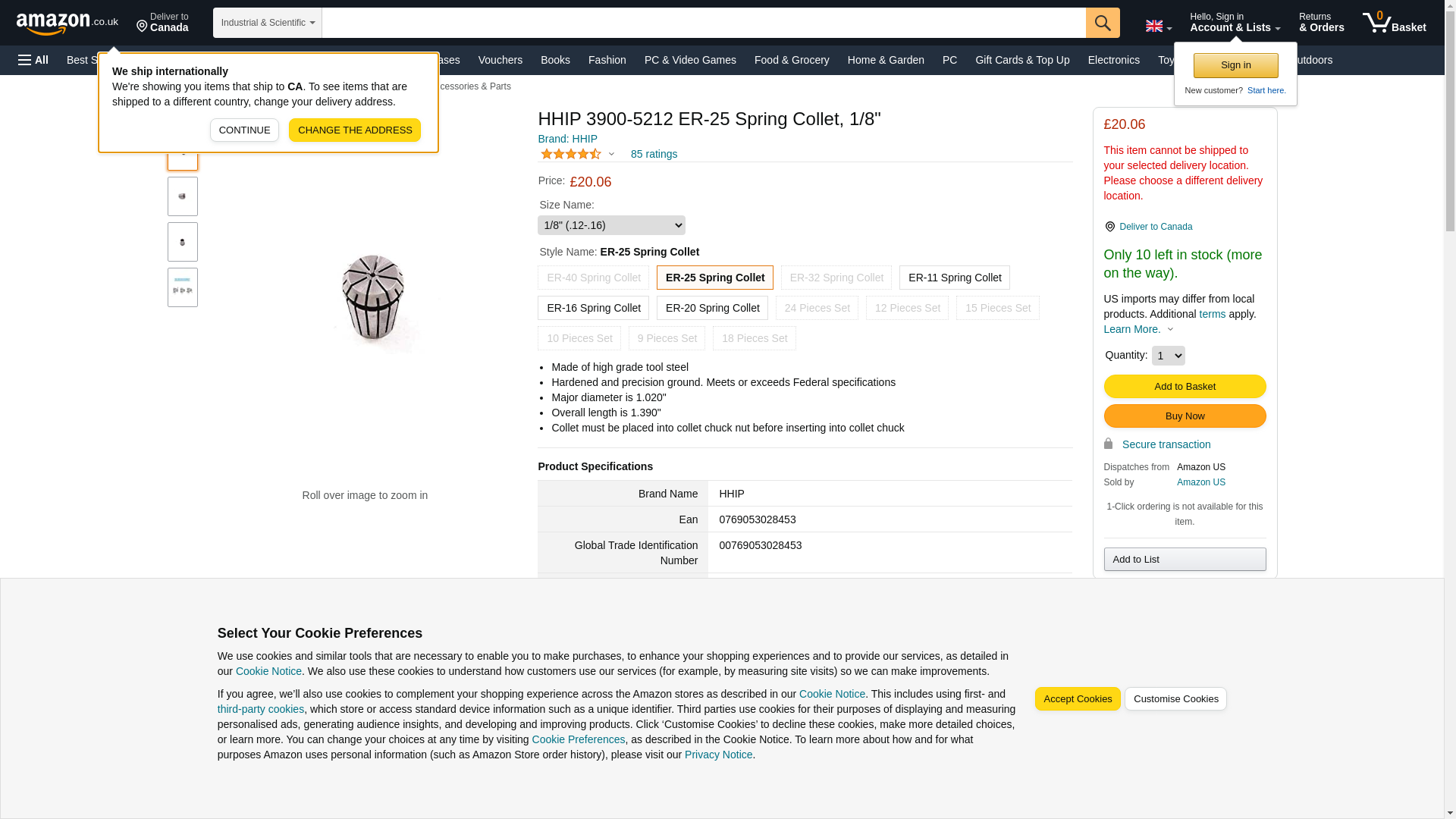Screen dimensions: 1456x819
Task: Click the Accept Cookies button
Action: pyautogui.click(x=1077, y=699)
